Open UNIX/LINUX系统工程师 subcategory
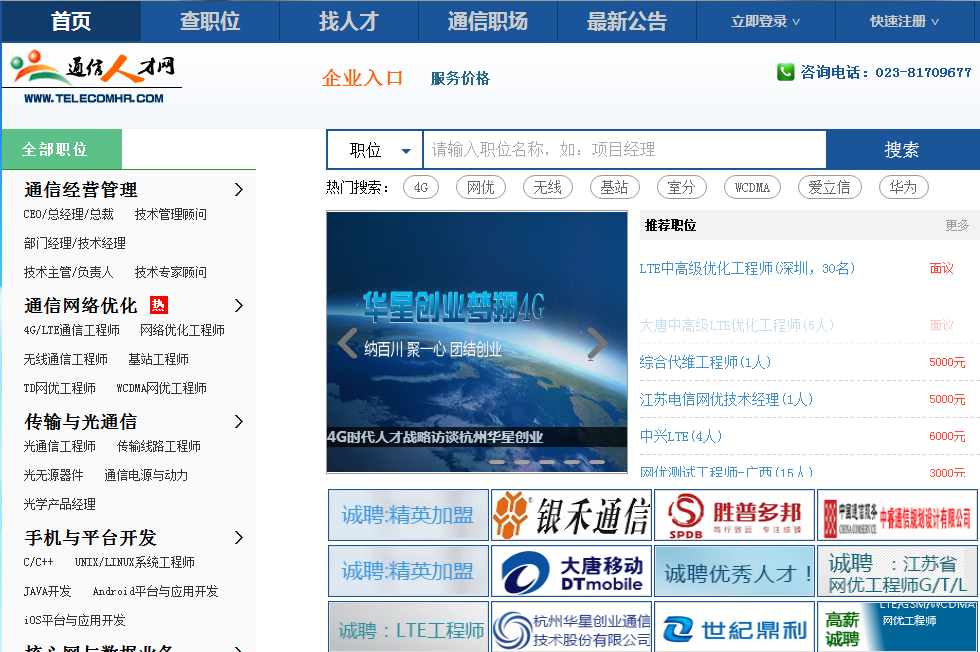Image resolution: width=980 pixels, height=652 pixels. 134,562
